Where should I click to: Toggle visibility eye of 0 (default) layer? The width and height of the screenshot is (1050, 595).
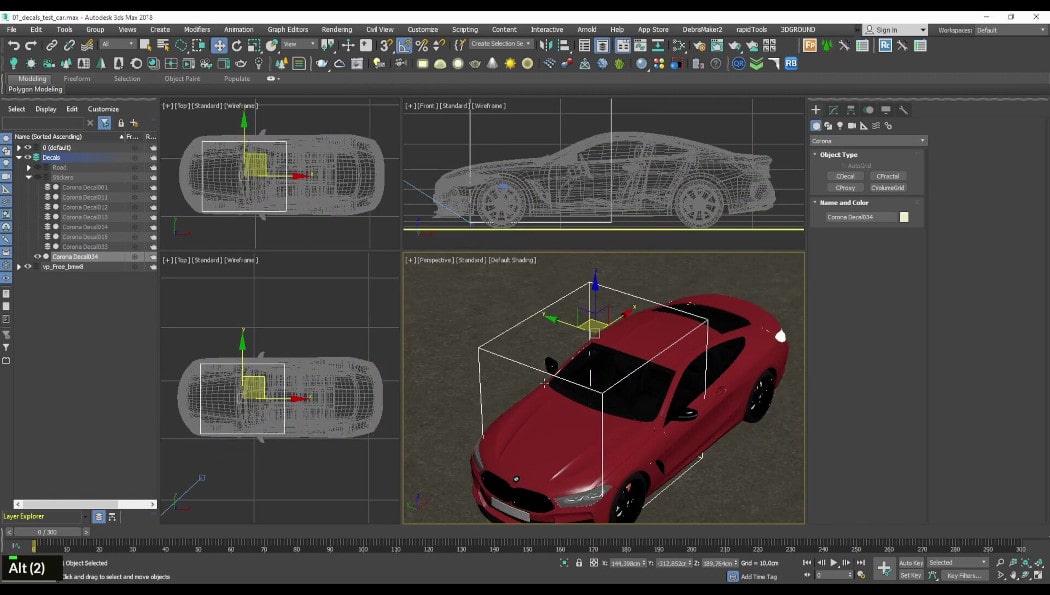click(x=27, y=147)
